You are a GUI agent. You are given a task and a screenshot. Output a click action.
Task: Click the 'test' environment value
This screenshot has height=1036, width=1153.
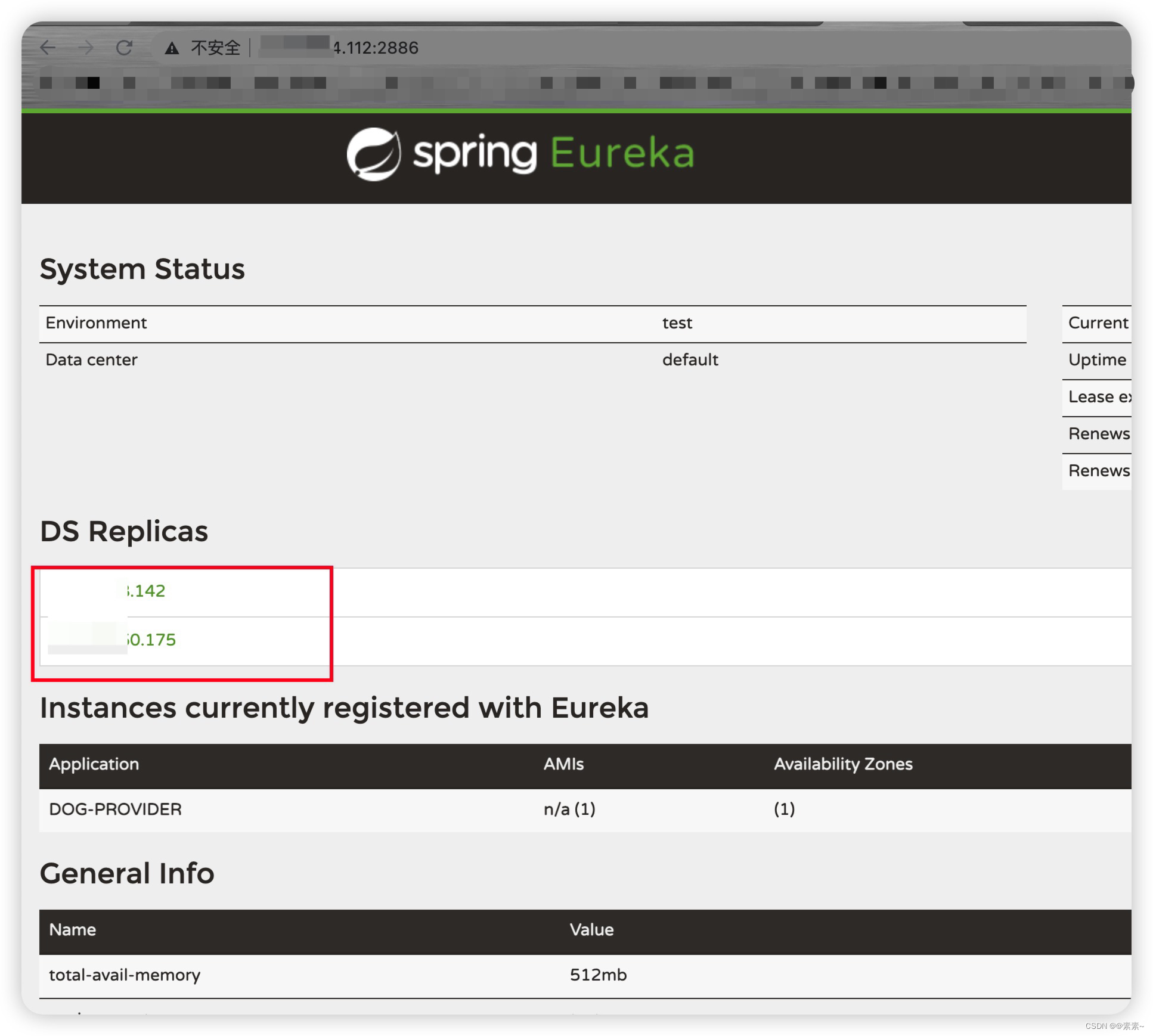point(677,323)
